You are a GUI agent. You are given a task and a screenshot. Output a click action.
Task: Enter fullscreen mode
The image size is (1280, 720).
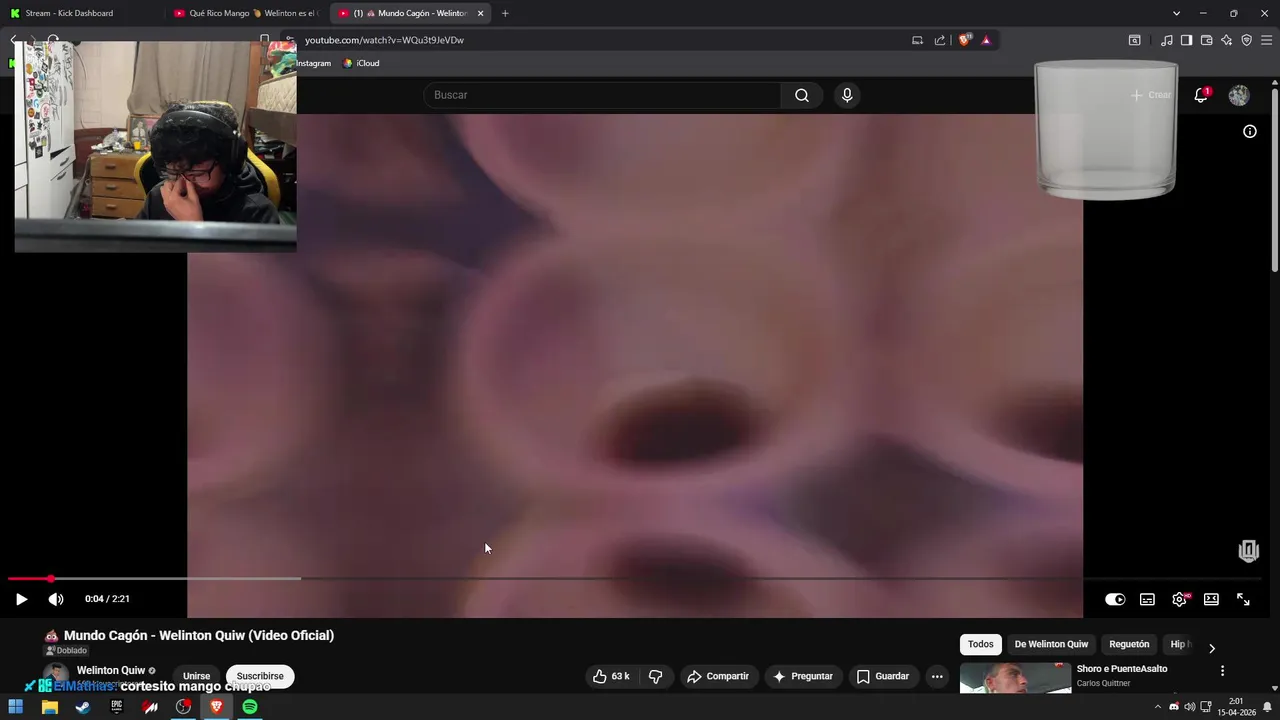[1243, 599]
